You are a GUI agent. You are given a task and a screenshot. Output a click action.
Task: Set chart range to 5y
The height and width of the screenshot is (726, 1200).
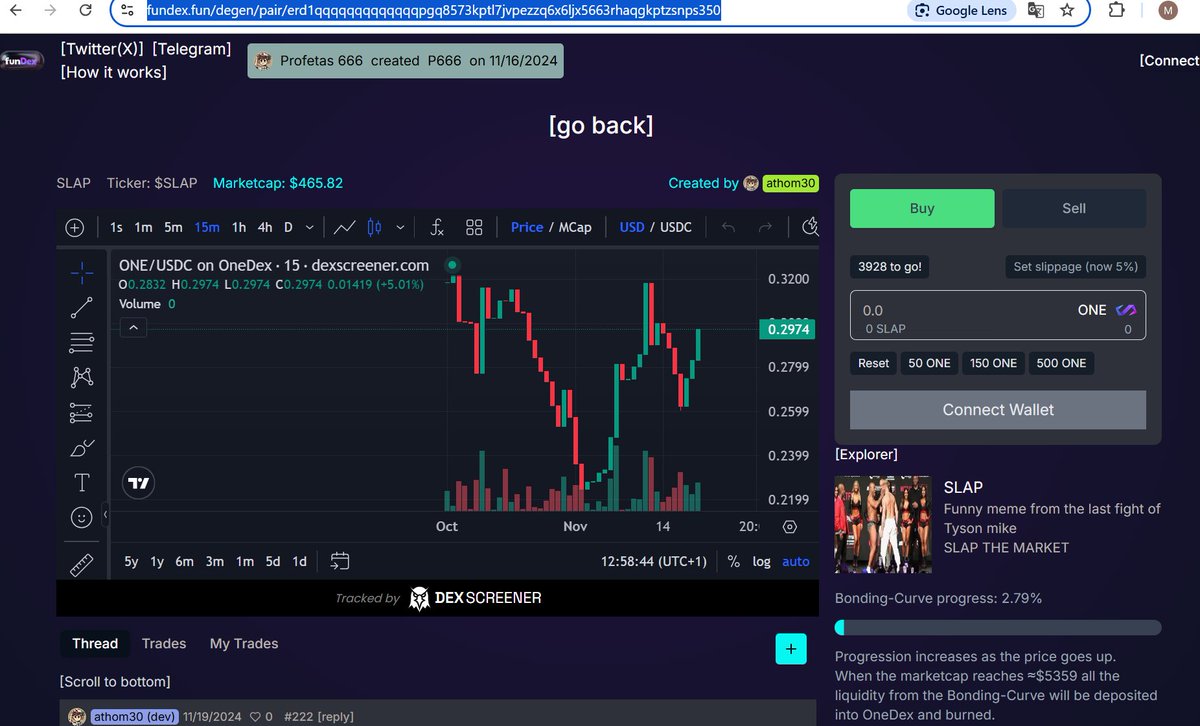click(131, 561)
